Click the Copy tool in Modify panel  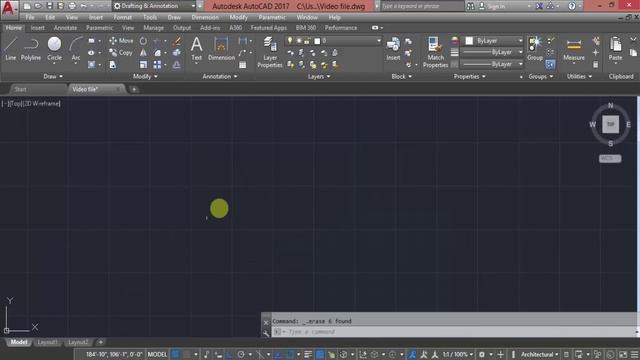point(120,53)
